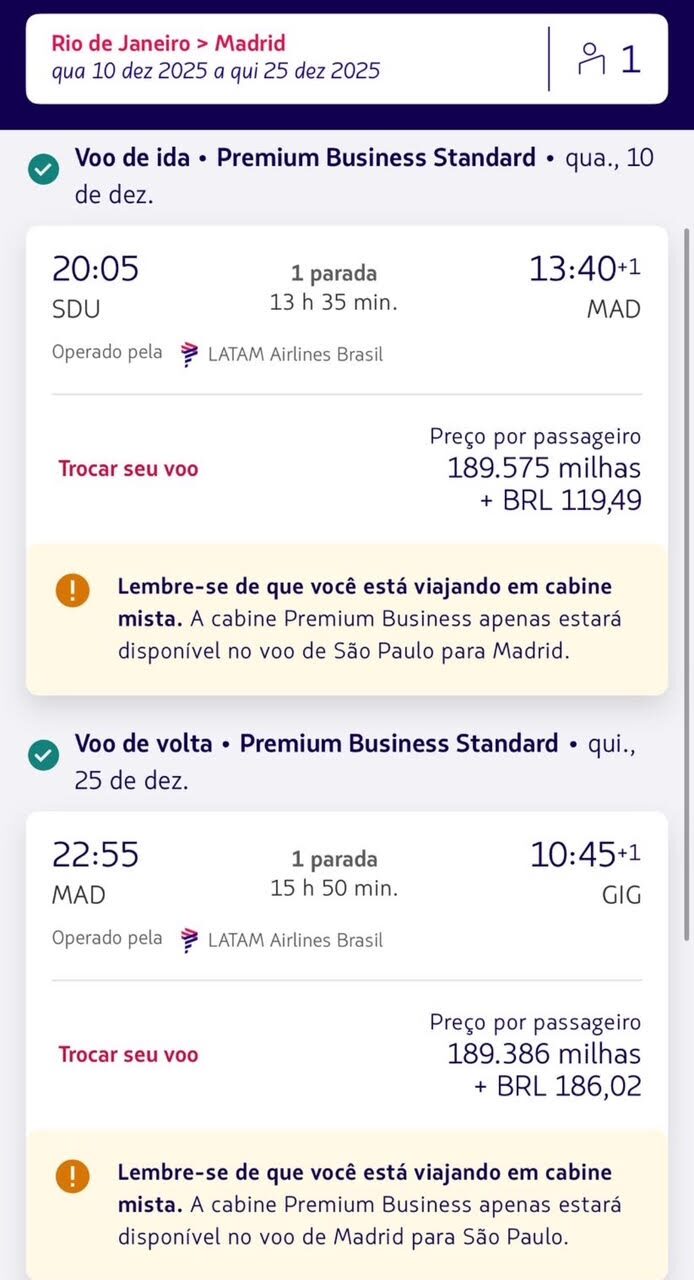Tap the 20:05 SDU departure time
Viewport: 694px width, 1280px height.
tap(95, 269)
